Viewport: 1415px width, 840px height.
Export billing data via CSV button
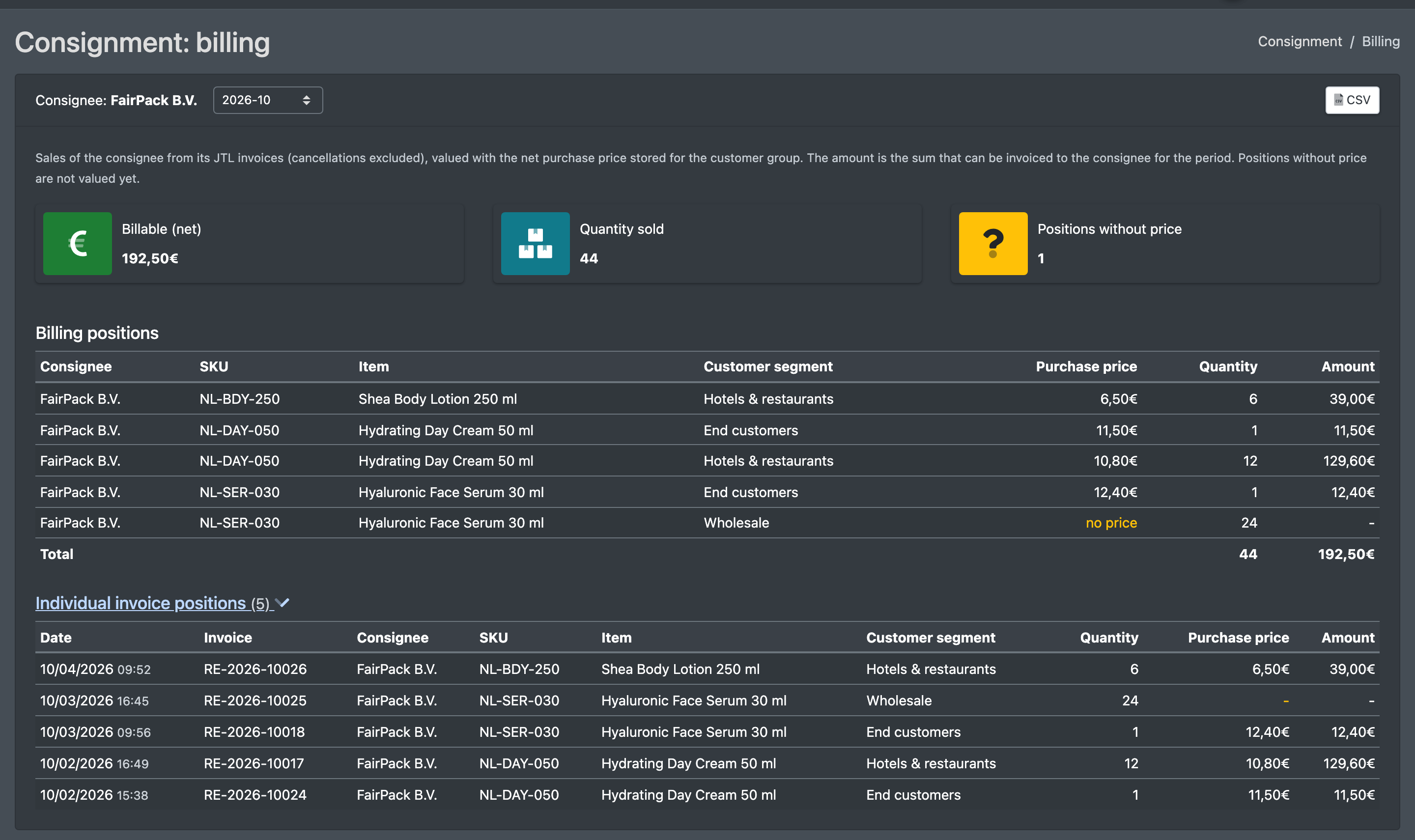click(1352, 100)
